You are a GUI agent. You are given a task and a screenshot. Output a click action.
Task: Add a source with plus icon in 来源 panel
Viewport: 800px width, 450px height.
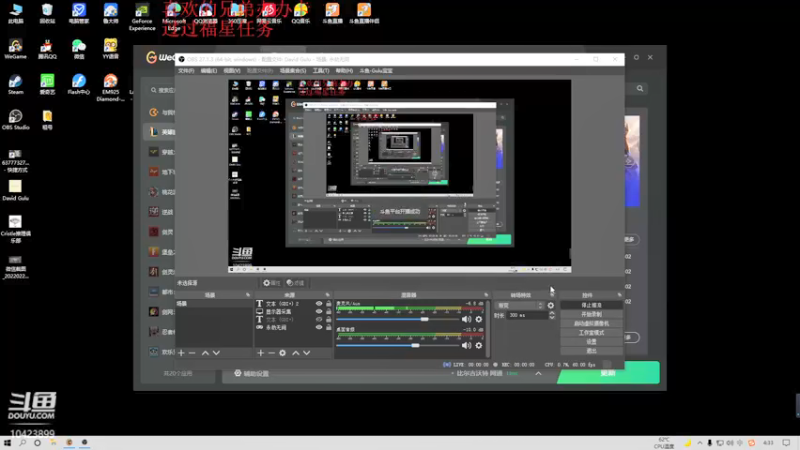pyautogui.click(x=260, y=353)
